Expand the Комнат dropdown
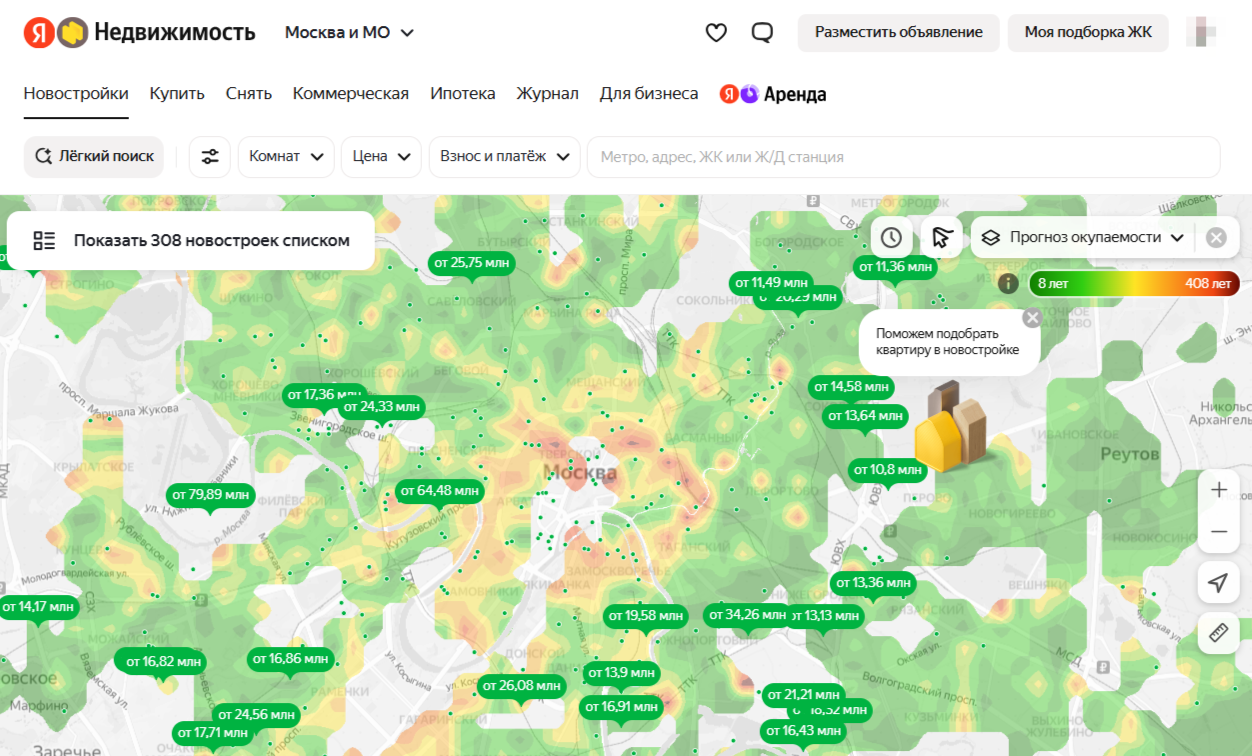1252x756 pixels. click(285, 157)
